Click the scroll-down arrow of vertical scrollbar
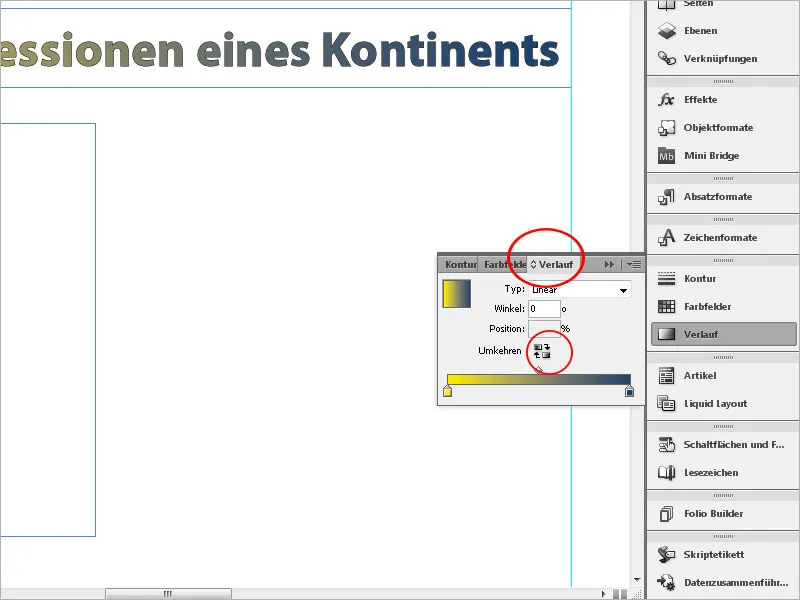 [x=637, y=580]
